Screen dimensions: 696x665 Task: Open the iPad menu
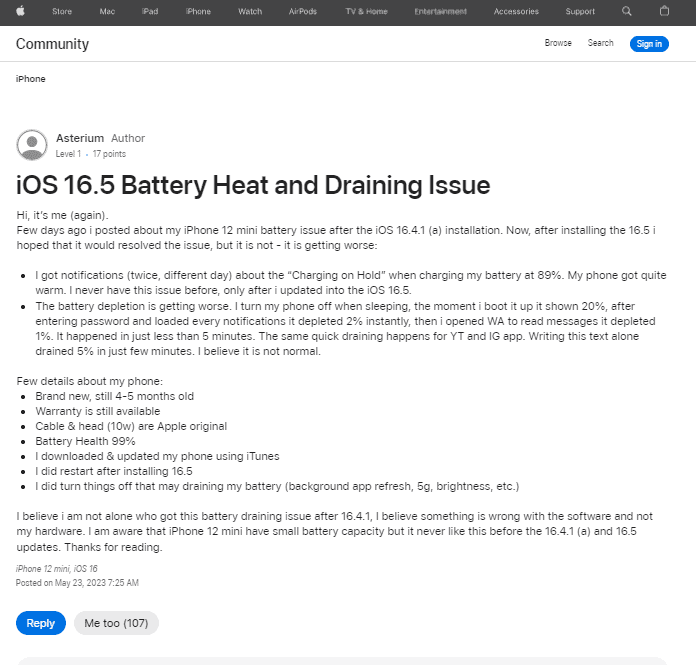[150, 12]
